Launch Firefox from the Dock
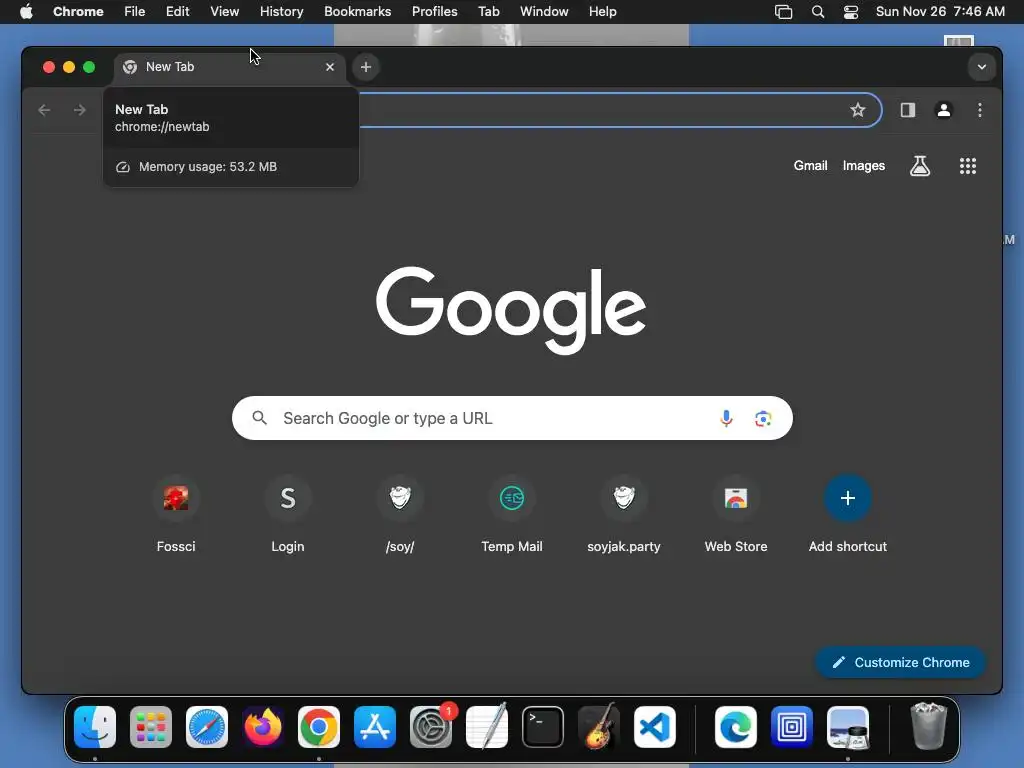The image size is (1024, 768). (x=263, y=727)
